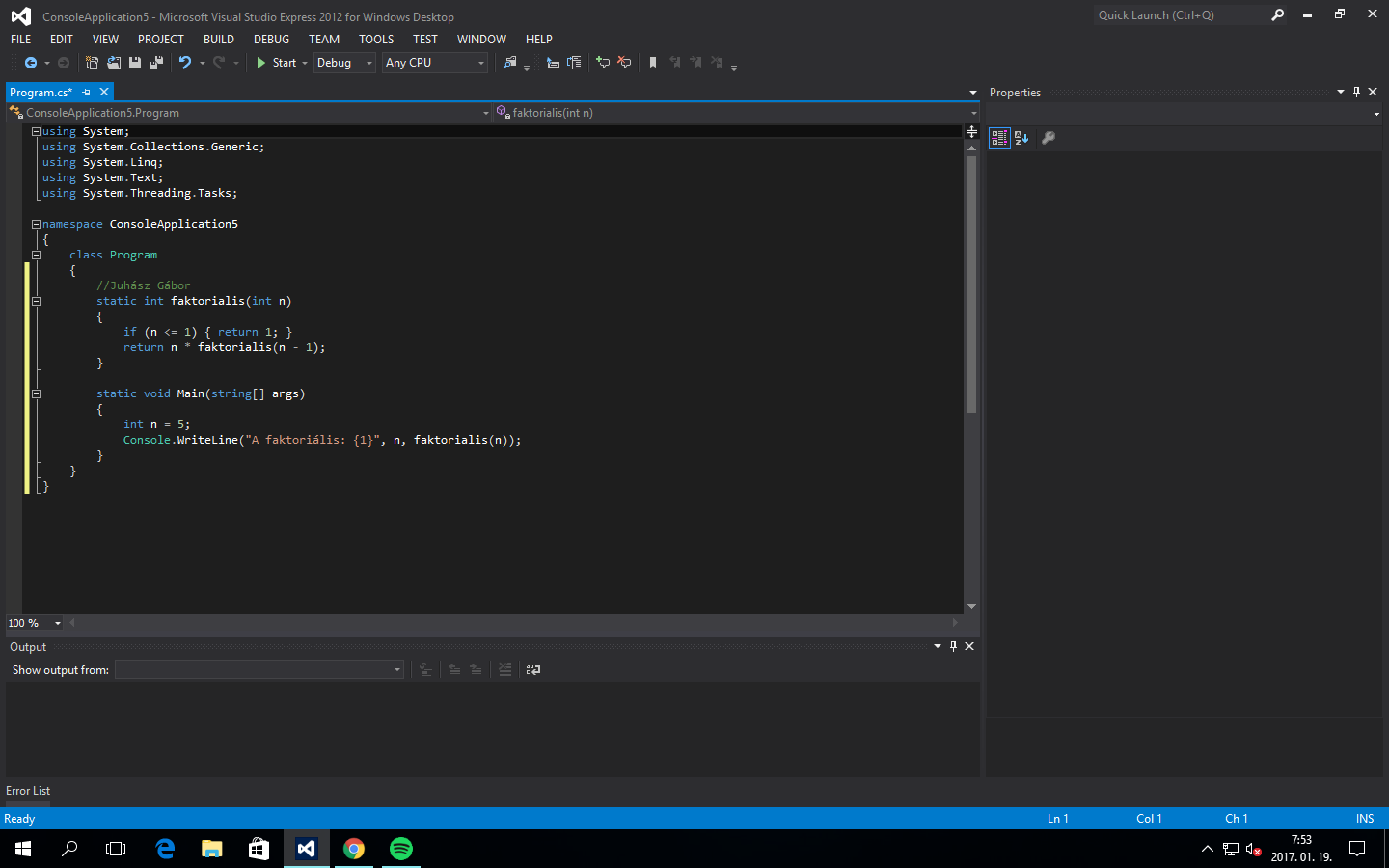
Task: Open the Any CPU platform dropdown
Action: [x=435, y=63]
